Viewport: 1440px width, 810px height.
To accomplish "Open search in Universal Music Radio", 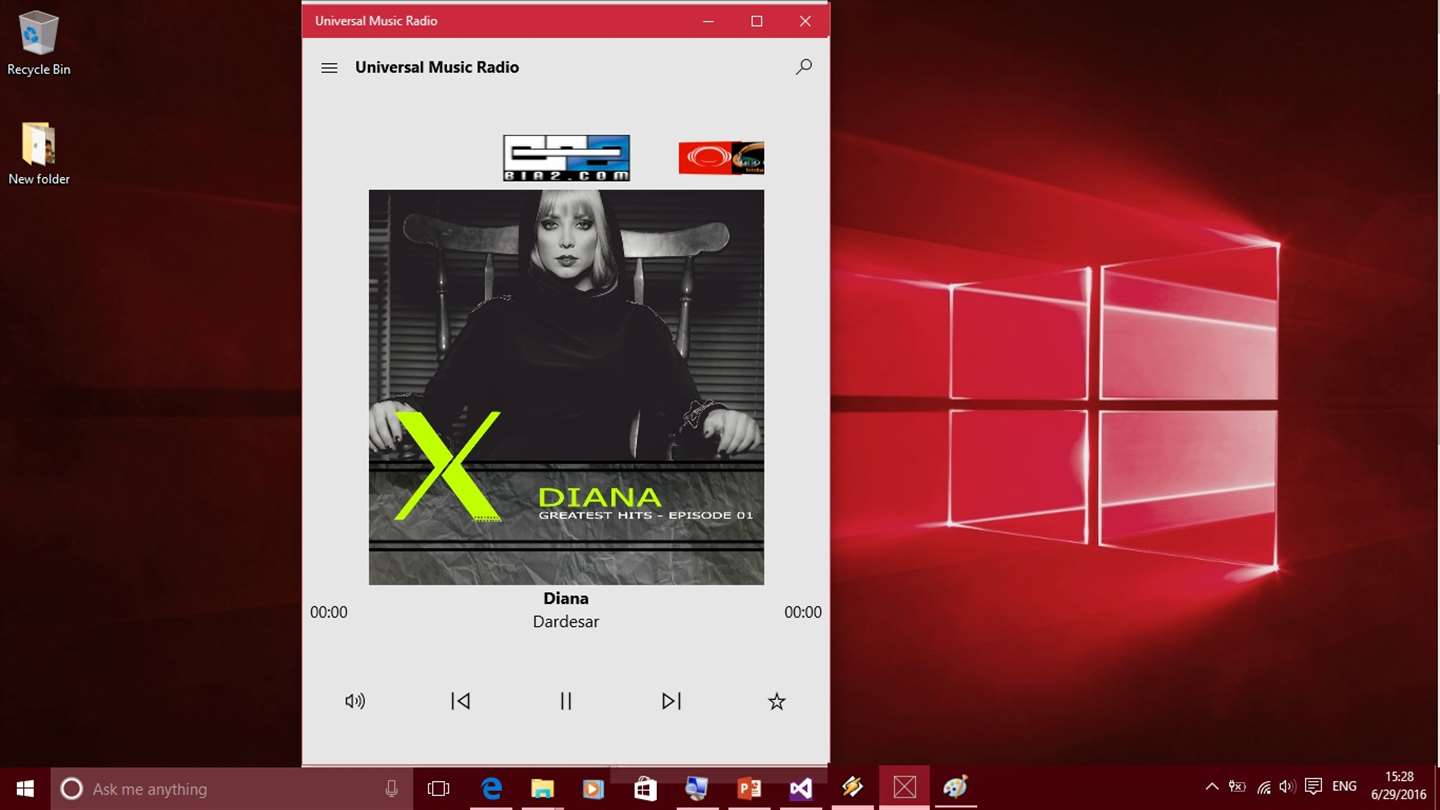I will coord(803,67).
